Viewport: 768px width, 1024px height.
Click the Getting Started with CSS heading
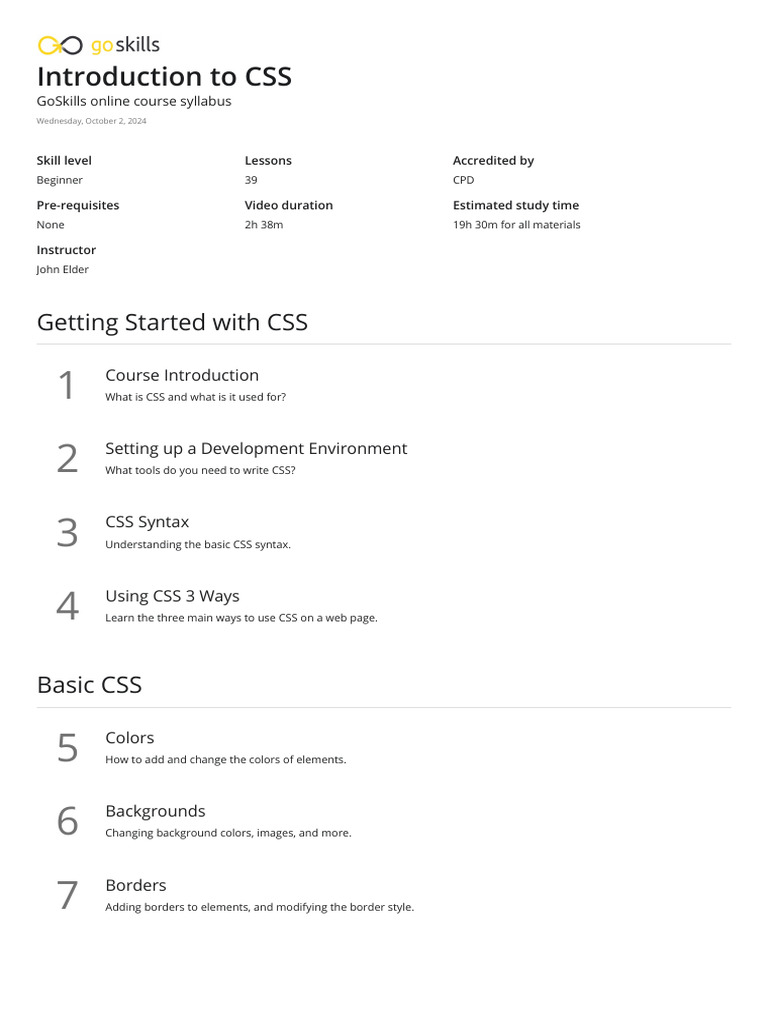coord(172,322)
